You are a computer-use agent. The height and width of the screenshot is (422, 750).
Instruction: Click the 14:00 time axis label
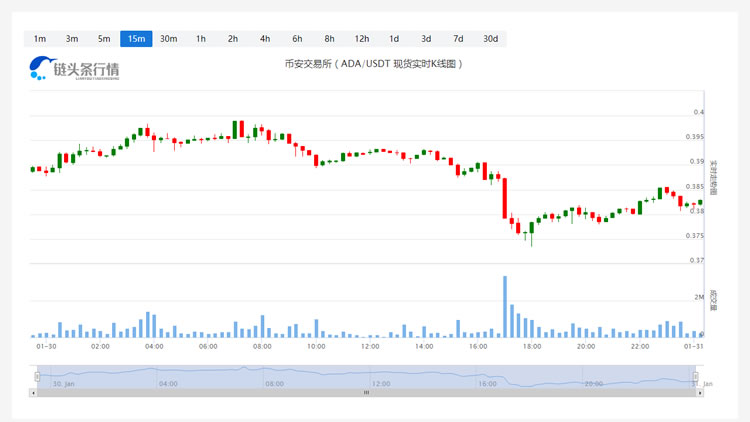(x=424, y=346)
